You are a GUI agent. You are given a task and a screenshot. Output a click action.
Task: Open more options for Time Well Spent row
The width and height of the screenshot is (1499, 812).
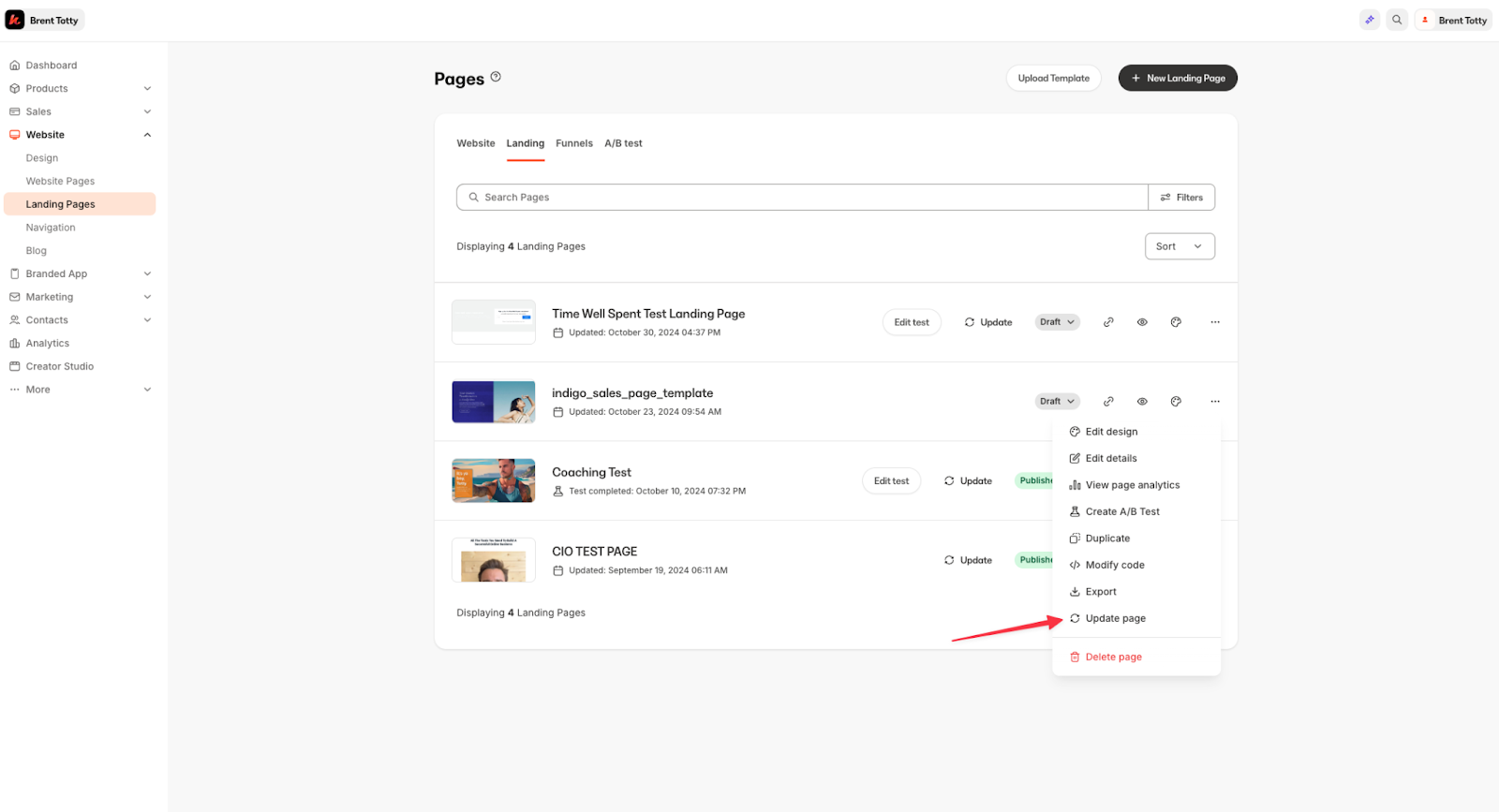point(1215,322)
